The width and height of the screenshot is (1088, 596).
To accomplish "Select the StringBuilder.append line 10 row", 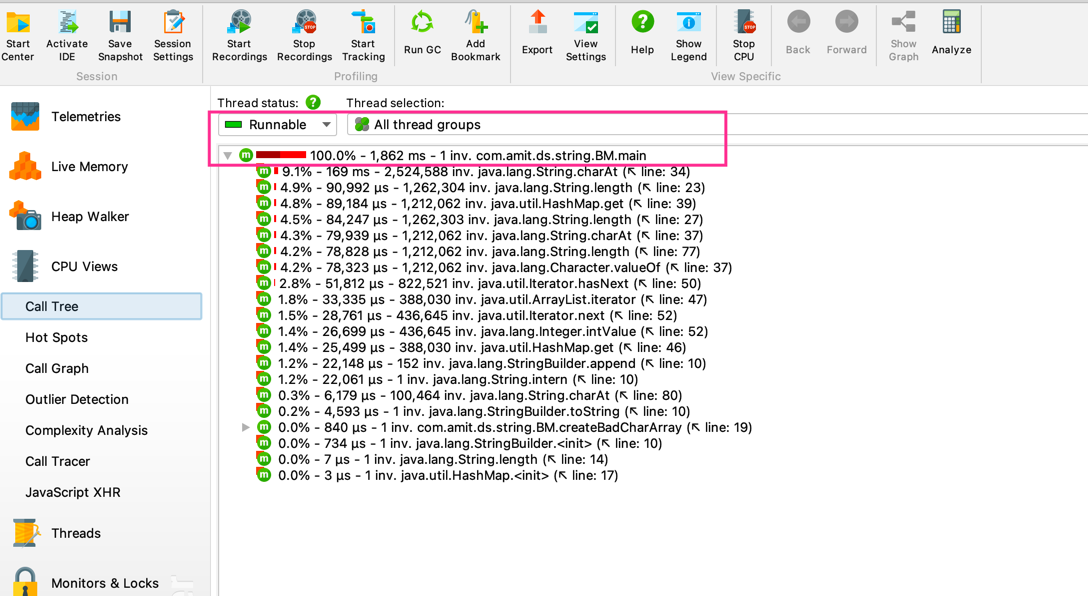I will click(x=482, y=363).
